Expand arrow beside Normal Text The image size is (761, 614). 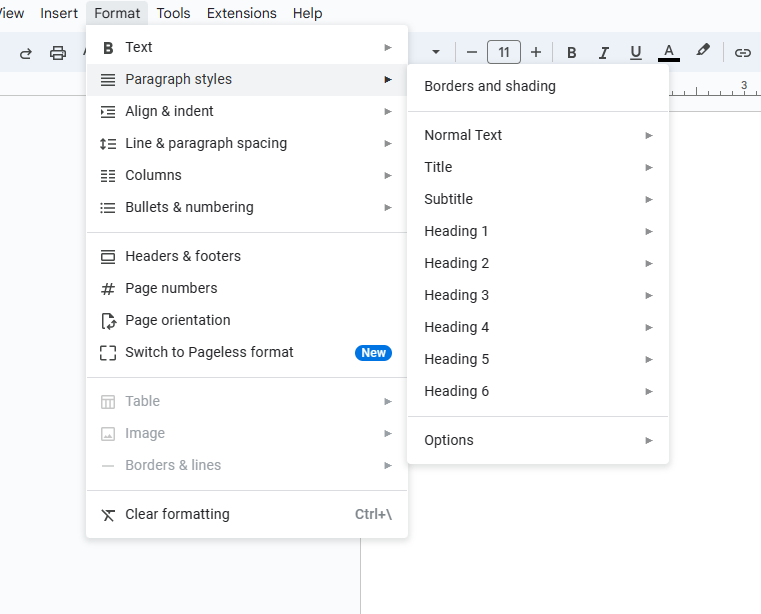pos(649,135)
